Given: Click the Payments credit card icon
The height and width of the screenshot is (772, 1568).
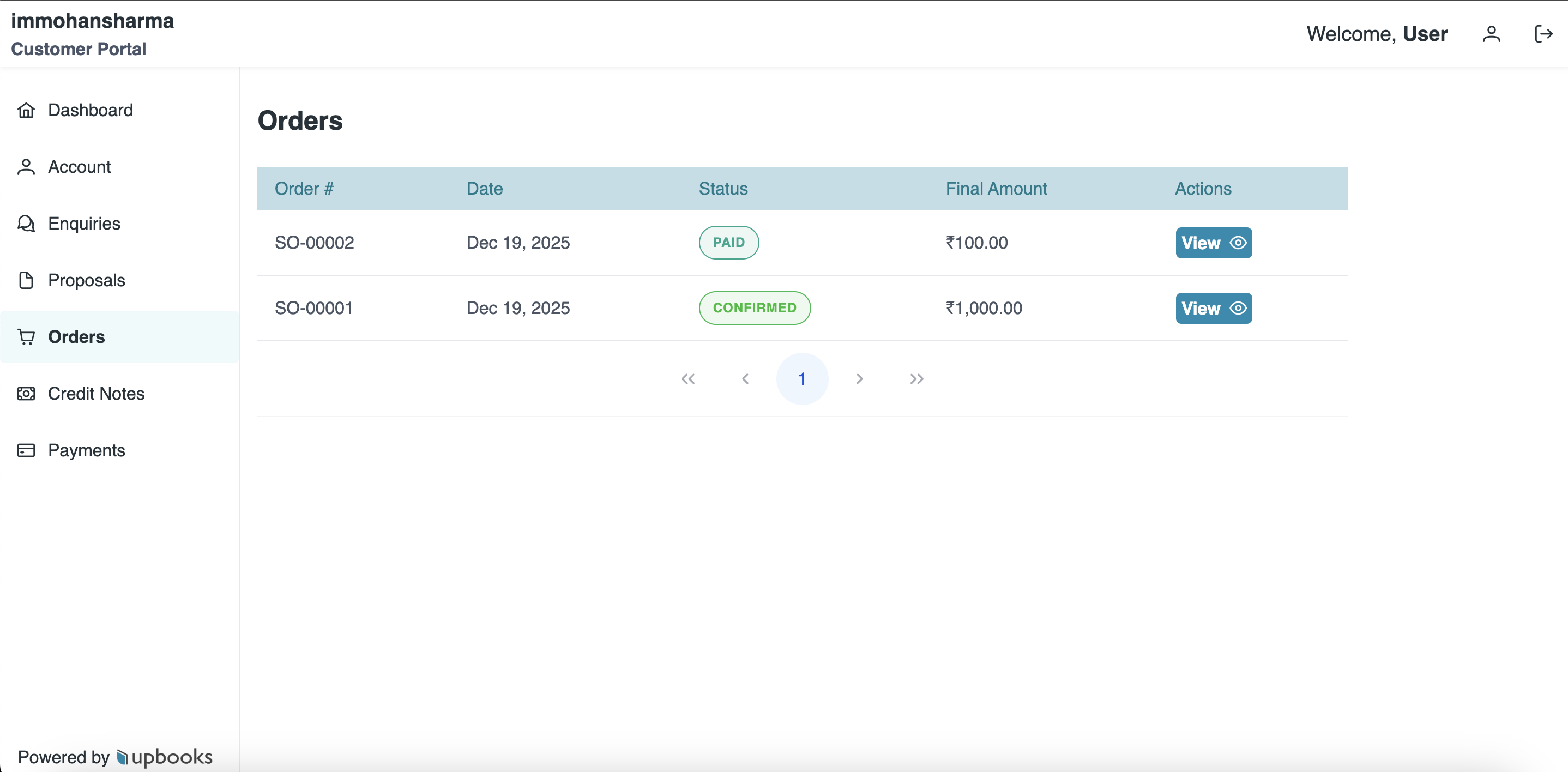Looking at the screenshot, I should coord(26,450).
